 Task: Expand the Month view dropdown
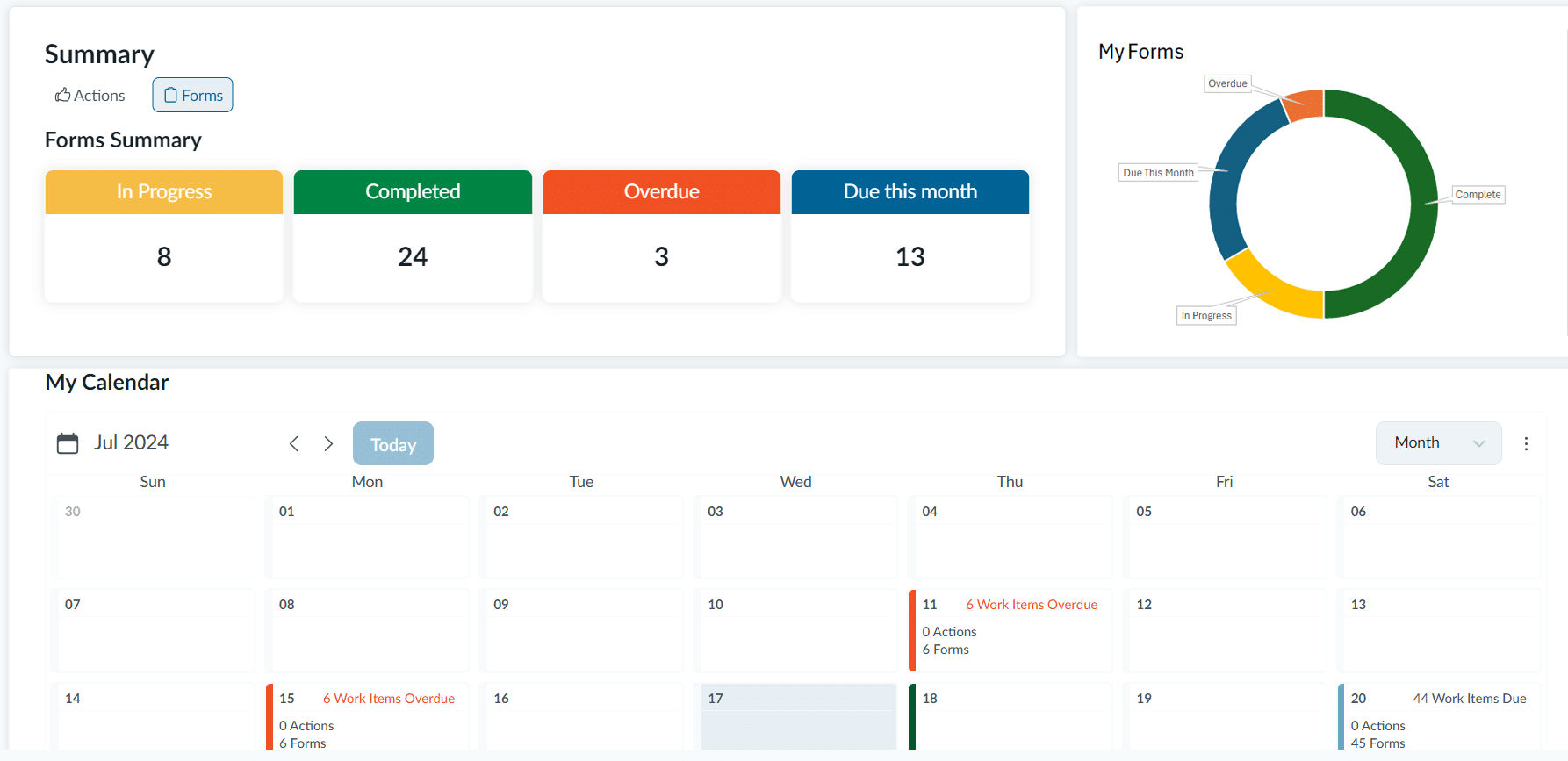click(x=1438, y=443)
